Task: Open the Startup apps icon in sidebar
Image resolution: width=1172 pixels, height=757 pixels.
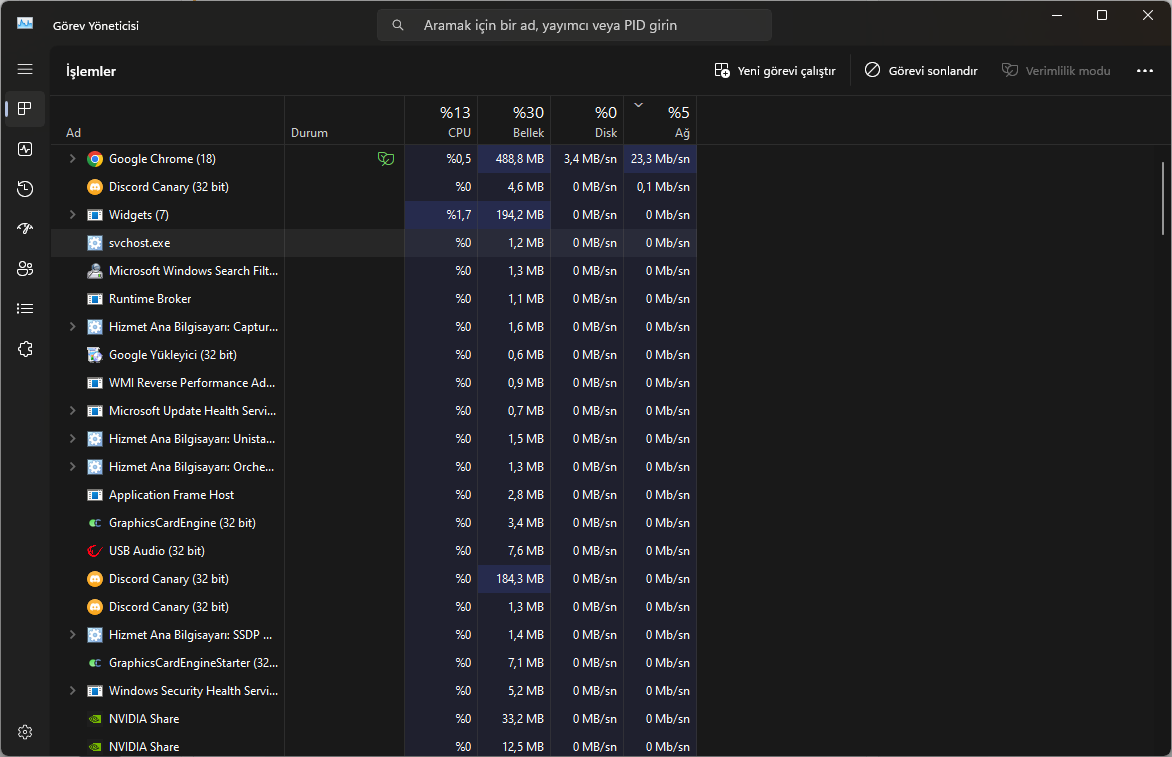Action: (25, 229)
